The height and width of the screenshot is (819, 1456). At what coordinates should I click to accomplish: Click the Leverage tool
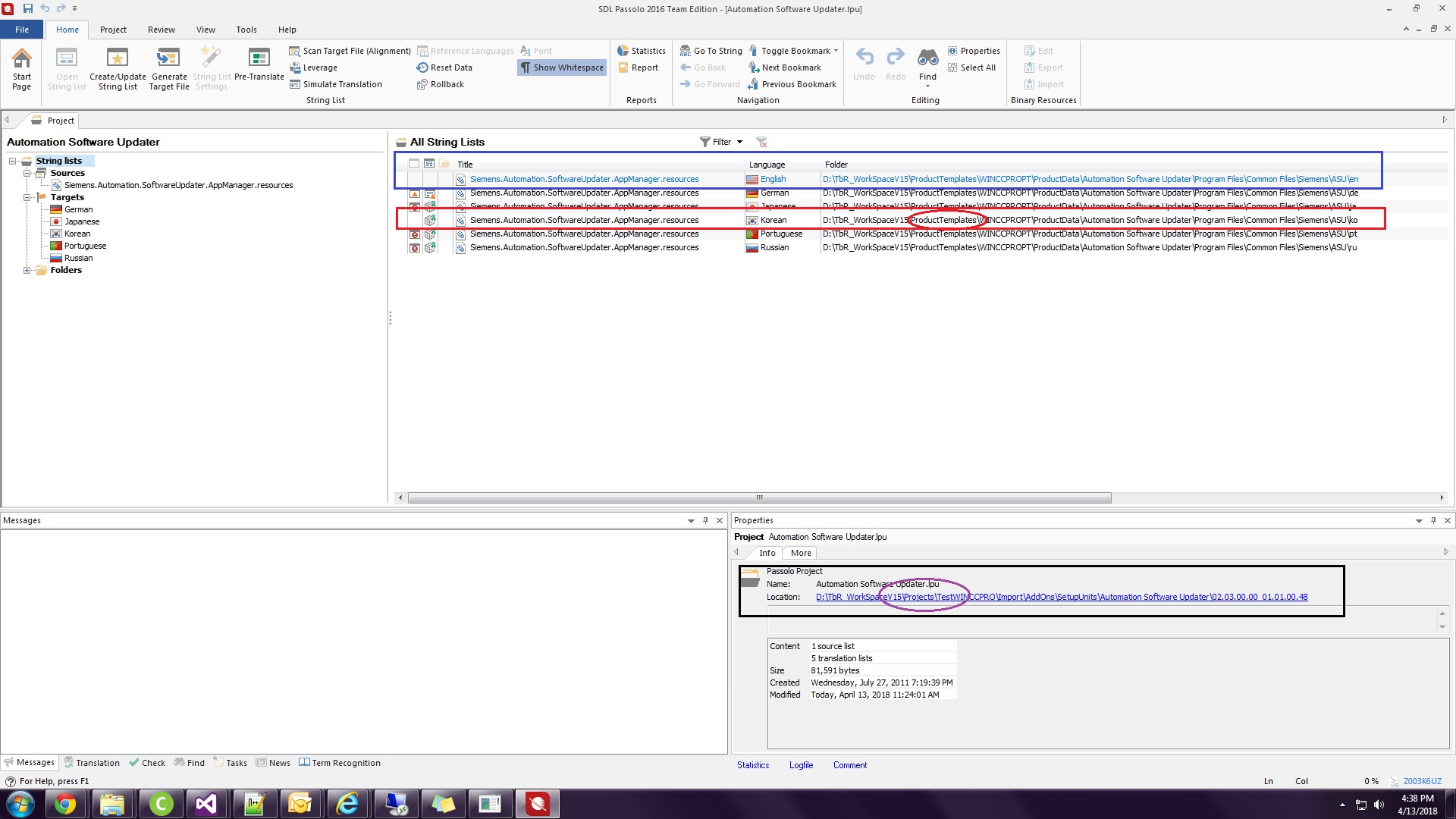click(x=319, y=67)
